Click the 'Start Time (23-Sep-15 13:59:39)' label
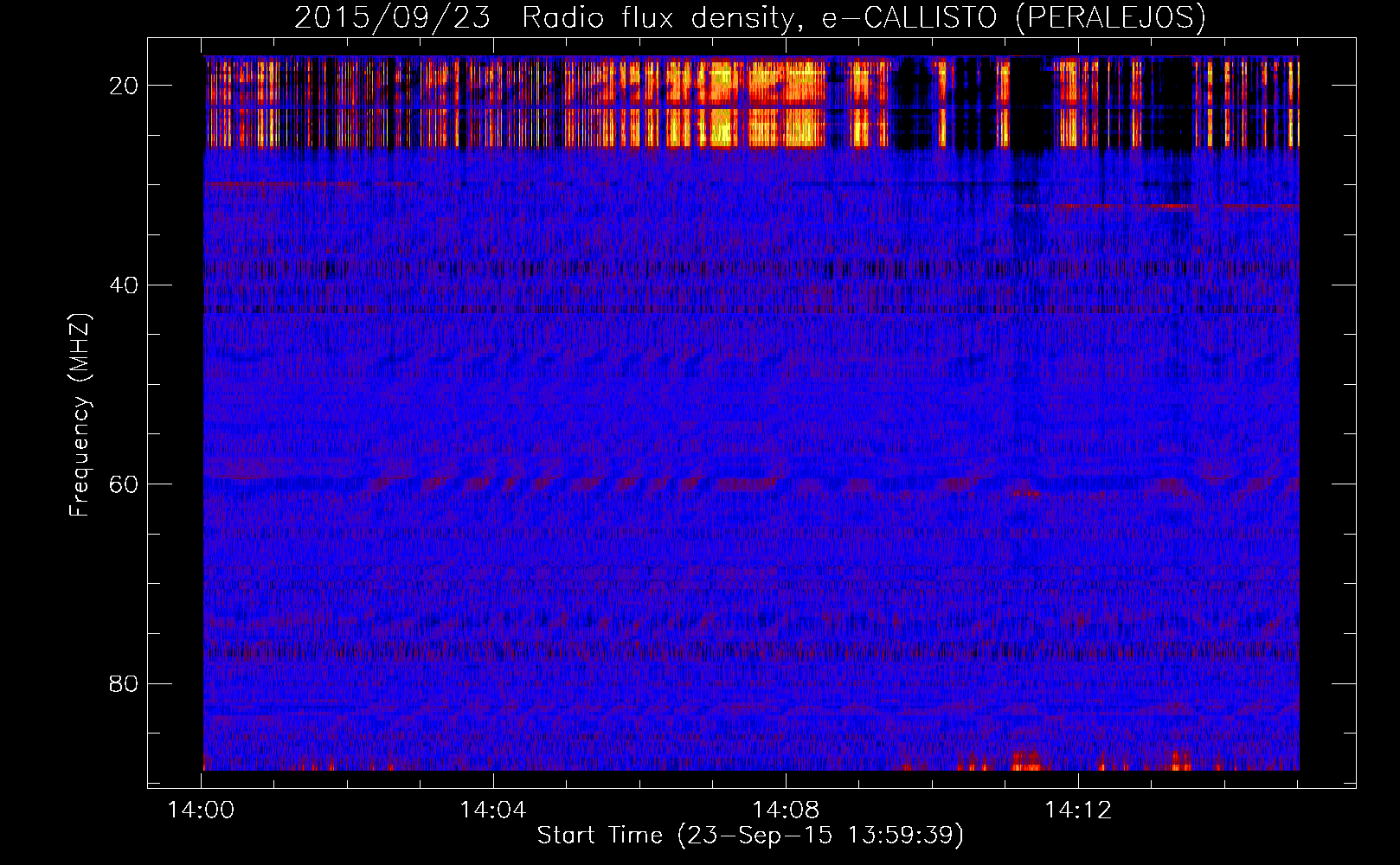Screen dimensions: 1400x865 tap(750, 836)
